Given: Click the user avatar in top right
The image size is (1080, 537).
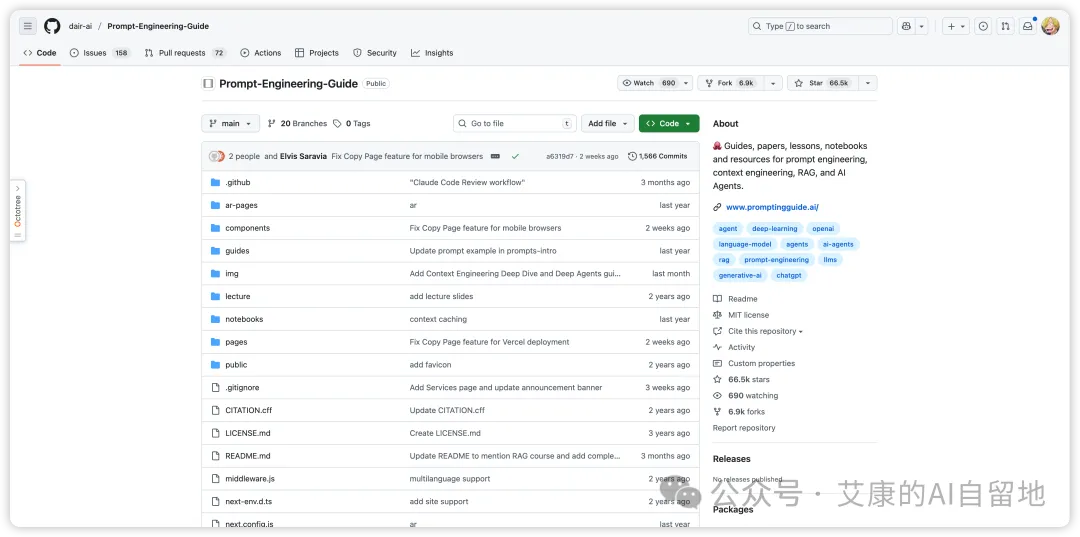Looking at the screenshot, I should coord(1050,26).
